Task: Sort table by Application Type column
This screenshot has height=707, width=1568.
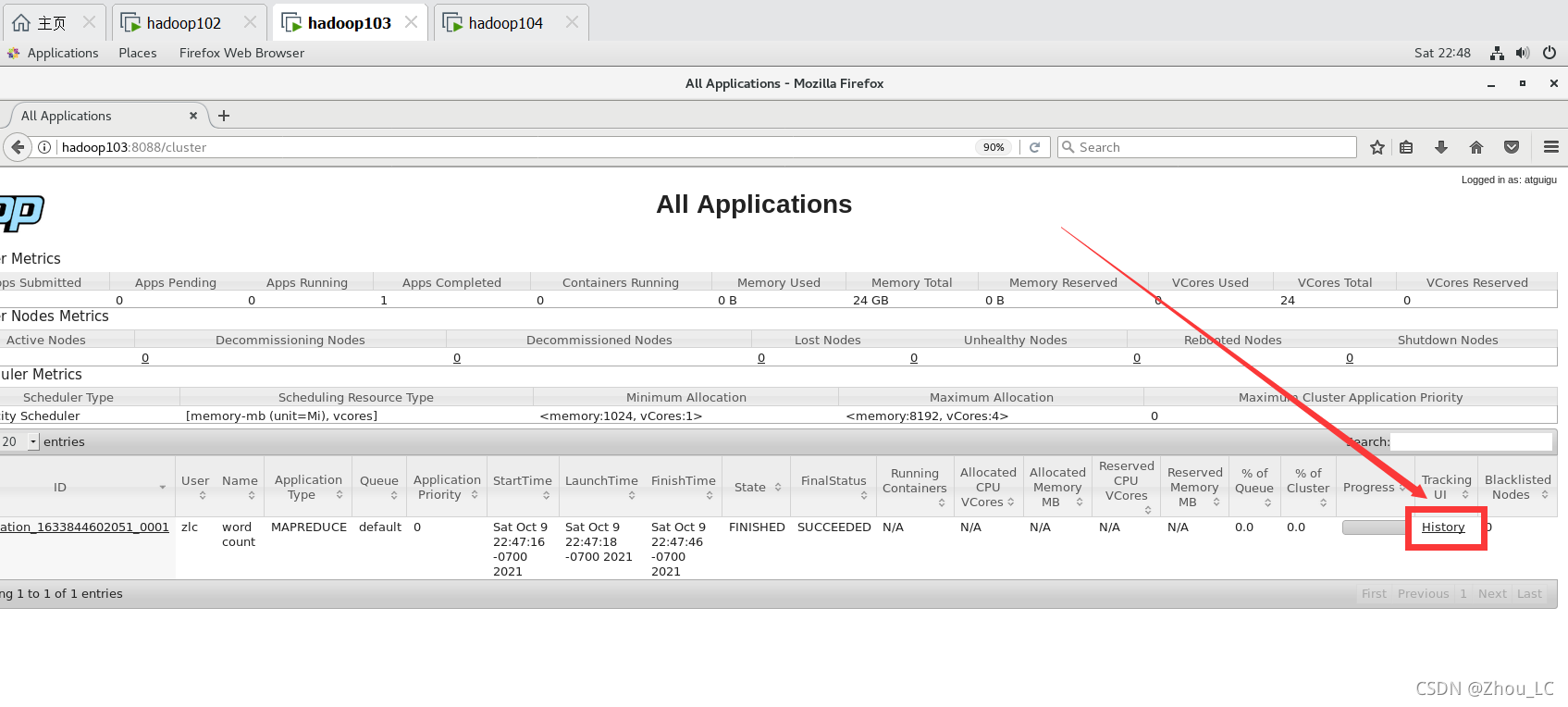Action: click(308, 487)
